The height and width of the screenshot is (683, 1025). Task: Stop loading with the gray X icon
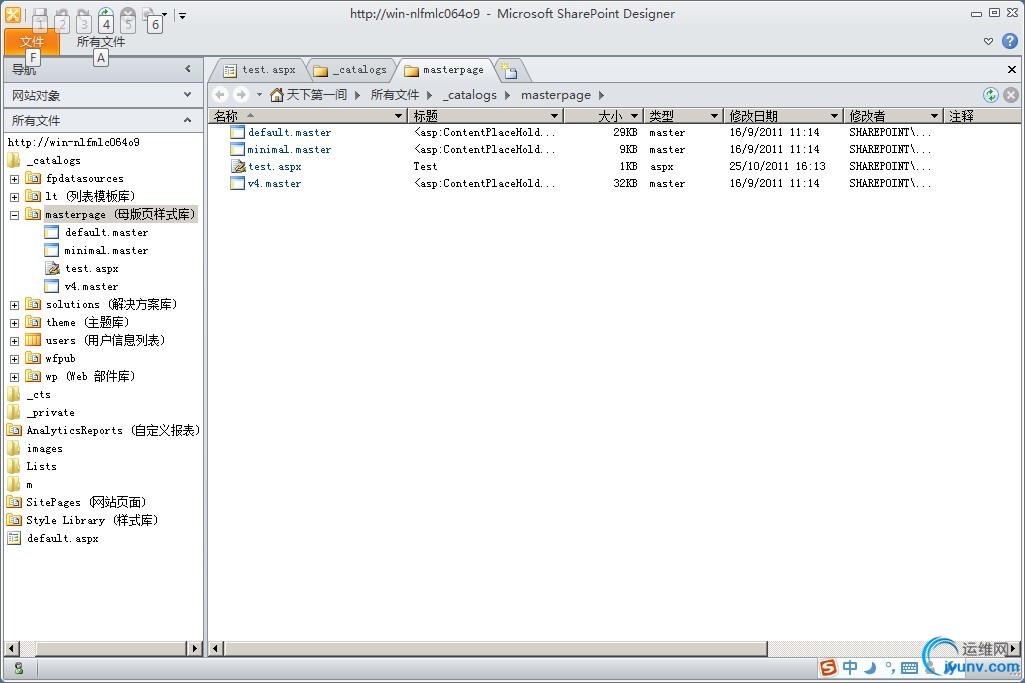pos(1011,95)
